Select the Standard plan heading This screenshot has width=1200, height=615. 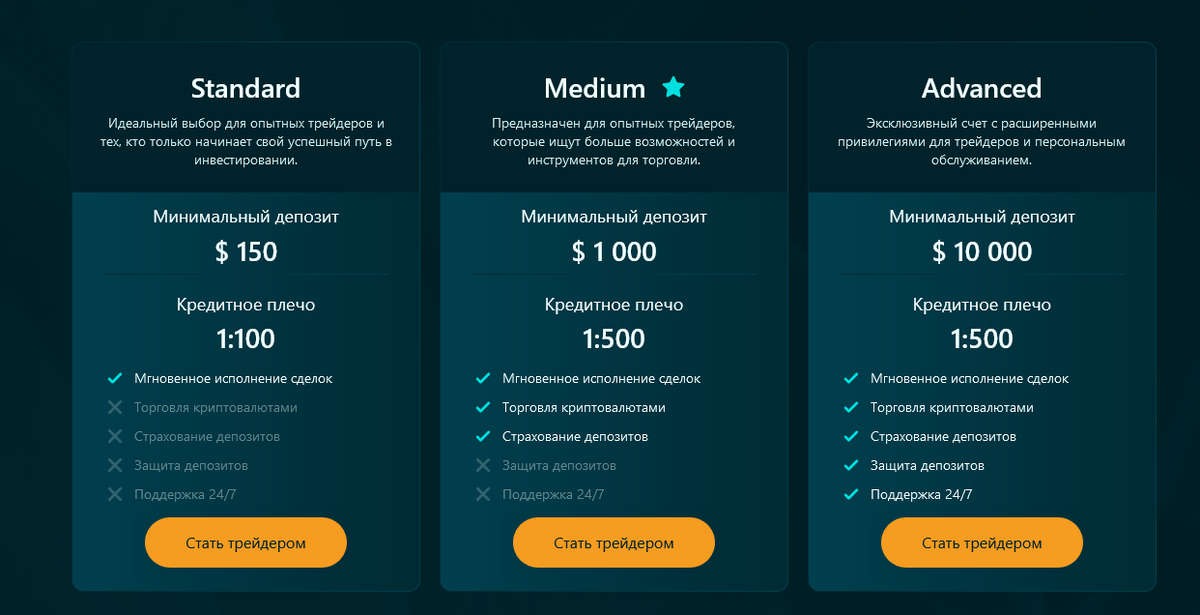point(245,88)
